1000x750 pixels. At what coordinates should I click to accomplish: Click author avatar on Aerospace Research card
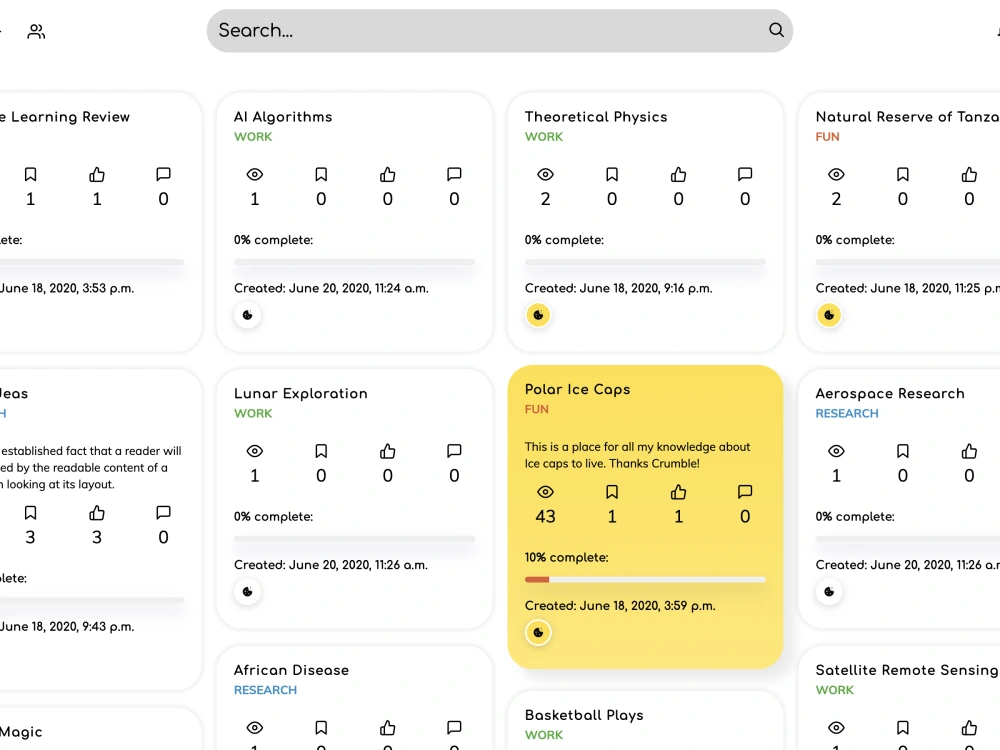pyautogui.click(x=829, y=592)
